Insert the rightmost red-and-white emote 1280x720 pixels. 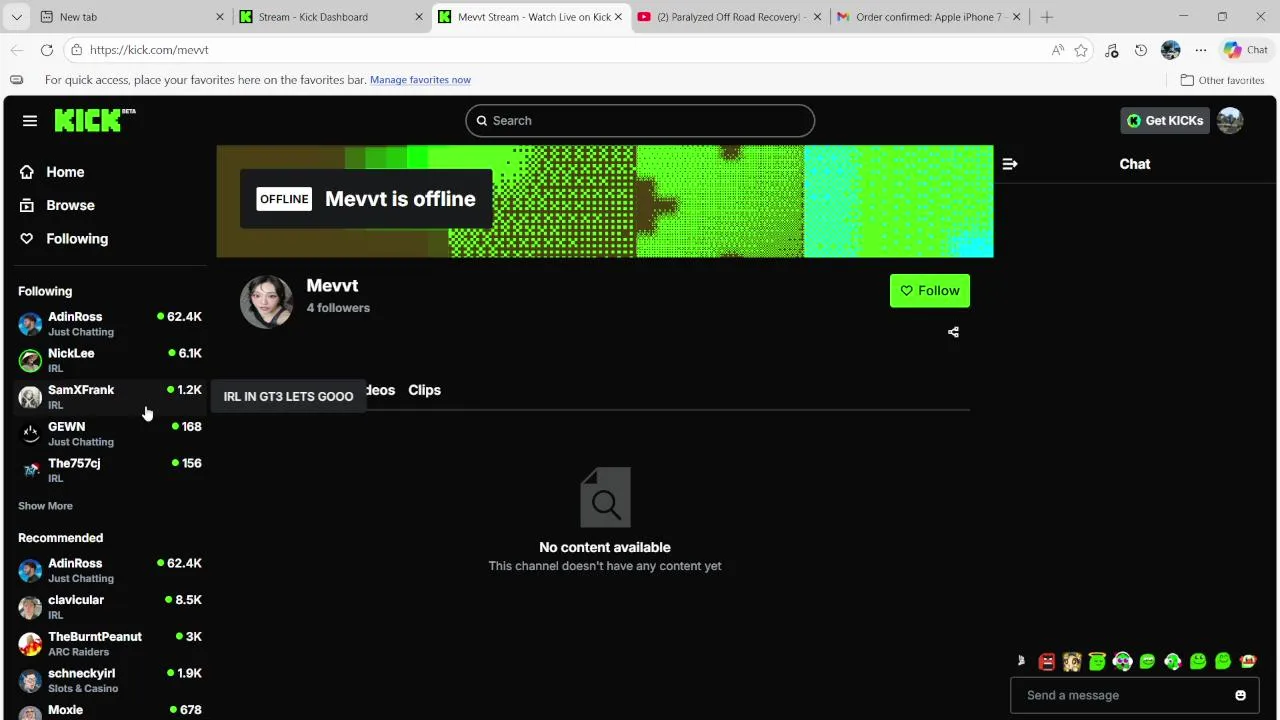(1248, 661)
